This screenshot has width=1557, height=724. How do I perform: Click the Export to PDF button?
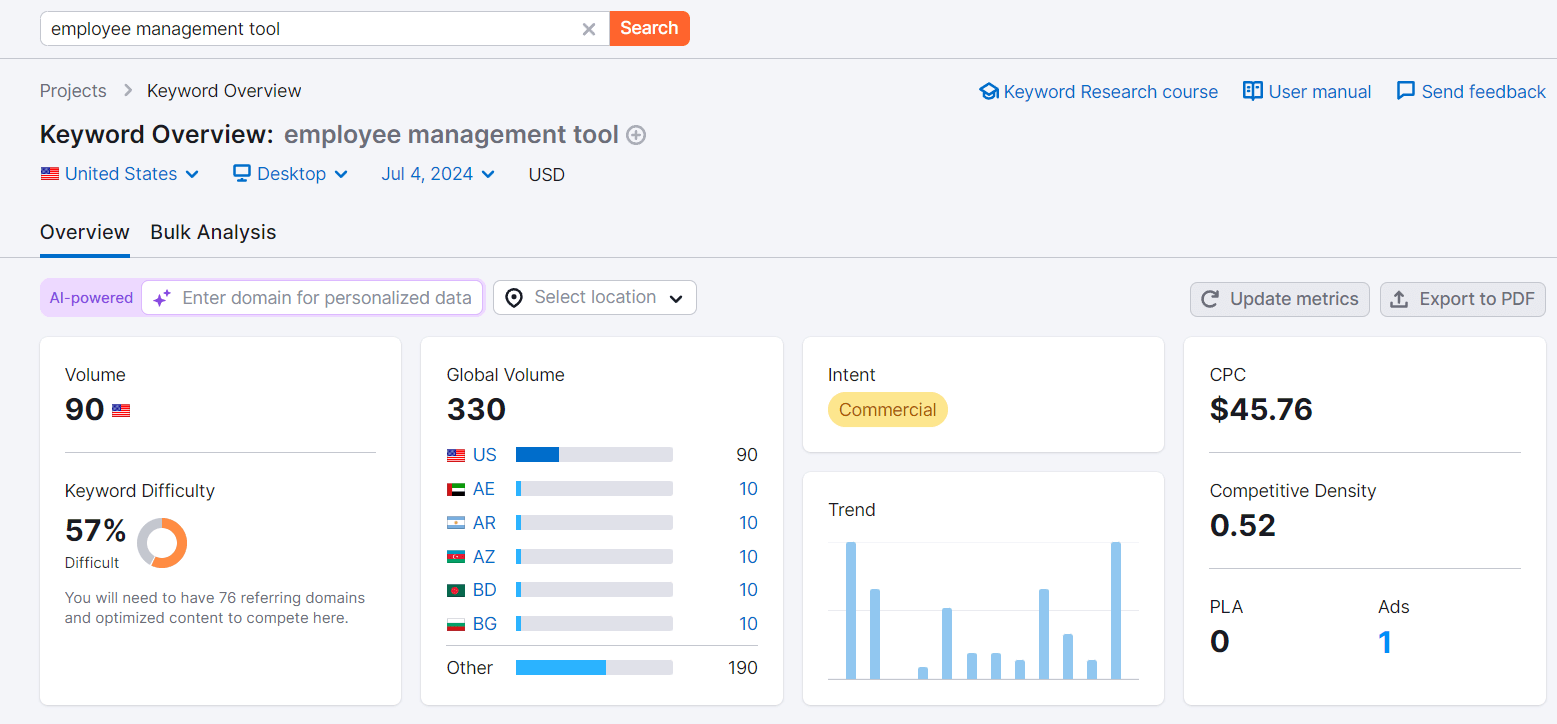(x=1463, y=299)
